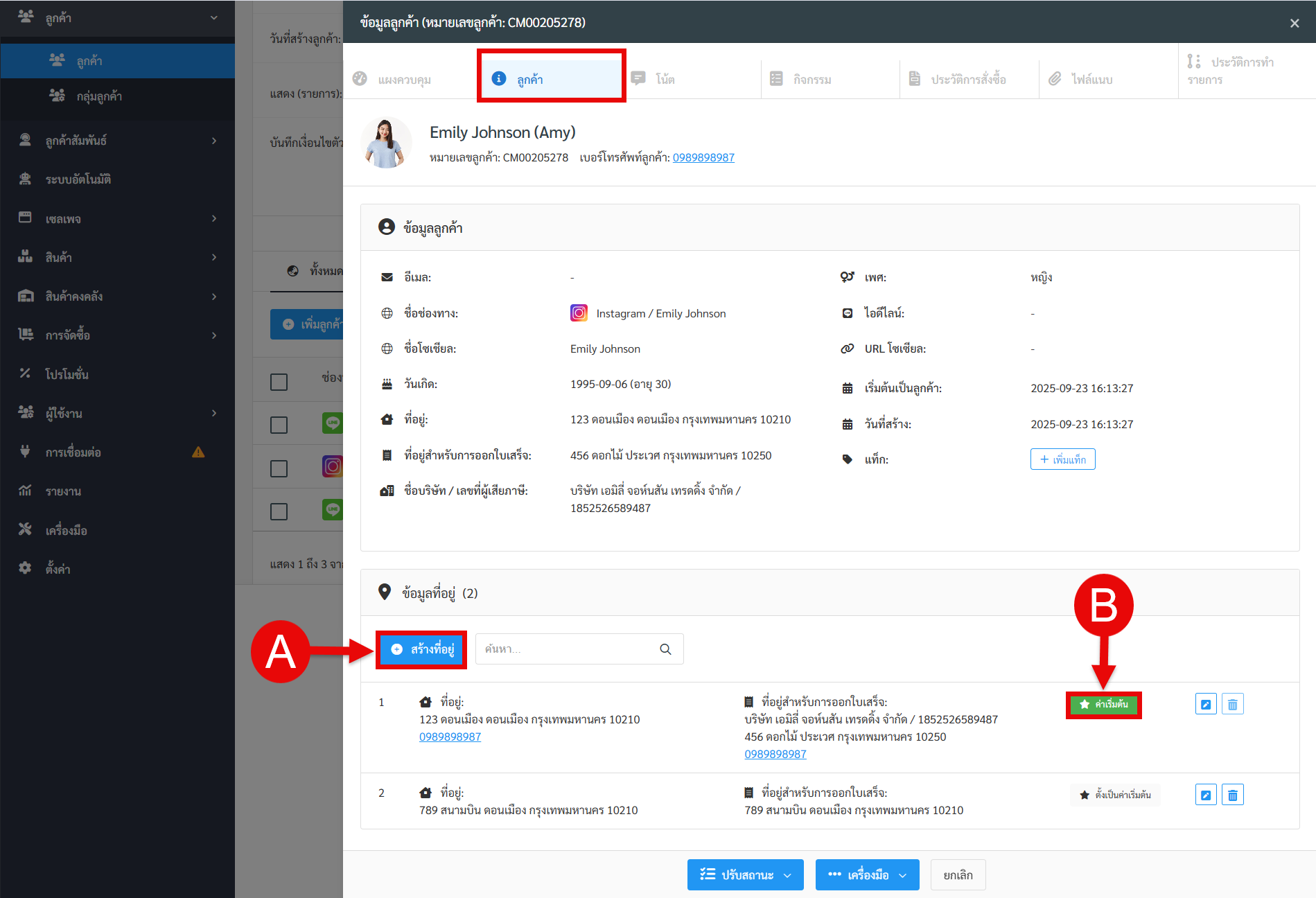Delete address 2 with trash icon
This screenshot has height=898, width=1316.
click(x=1232, y=795)
